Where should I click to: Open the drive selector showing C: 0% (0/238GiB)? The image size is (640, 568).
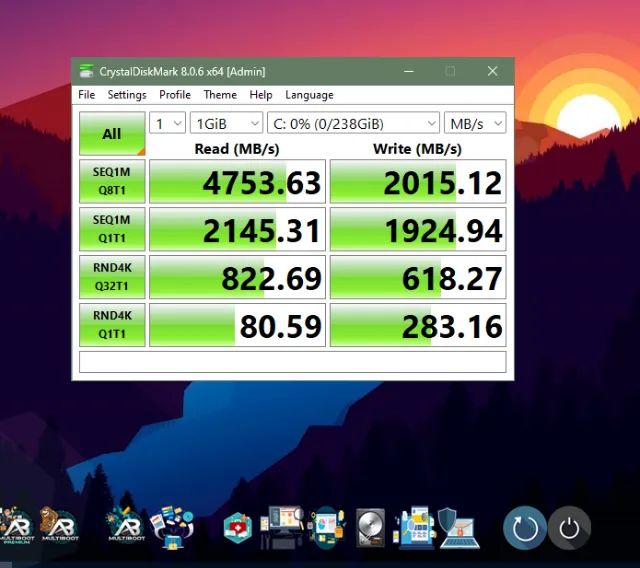pos(353,123)
